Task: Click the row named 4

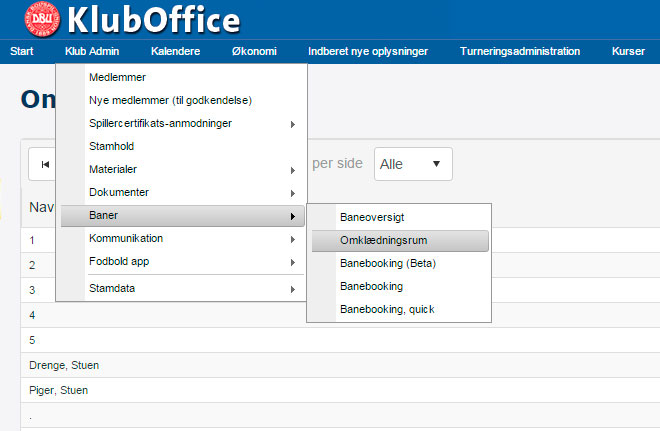Action: coord(340,315)
